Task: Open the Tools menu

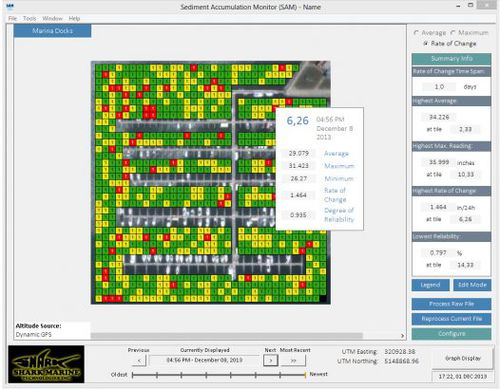Action: pos(29,18)
